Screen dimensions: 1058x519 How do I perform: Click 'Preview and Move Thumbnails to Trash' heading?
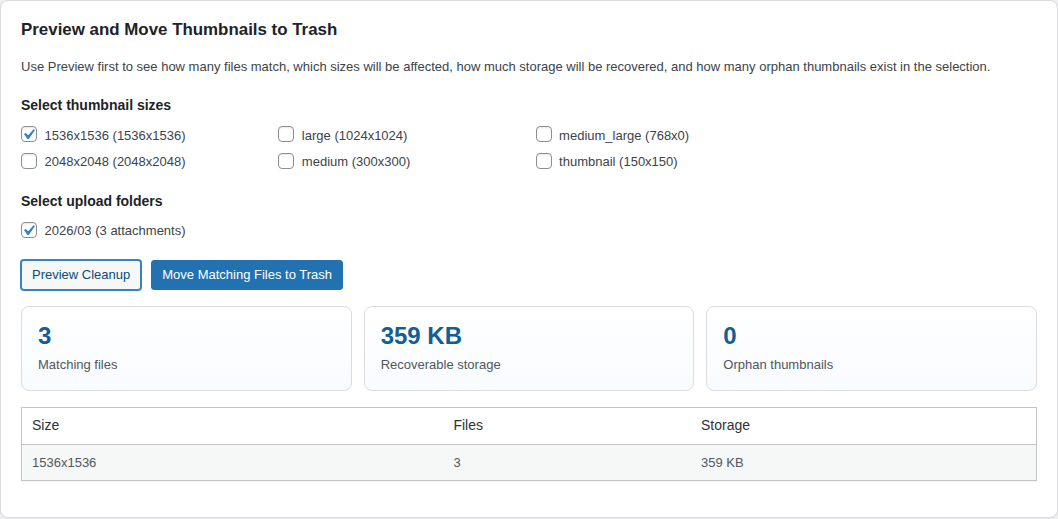click(179, 30)
